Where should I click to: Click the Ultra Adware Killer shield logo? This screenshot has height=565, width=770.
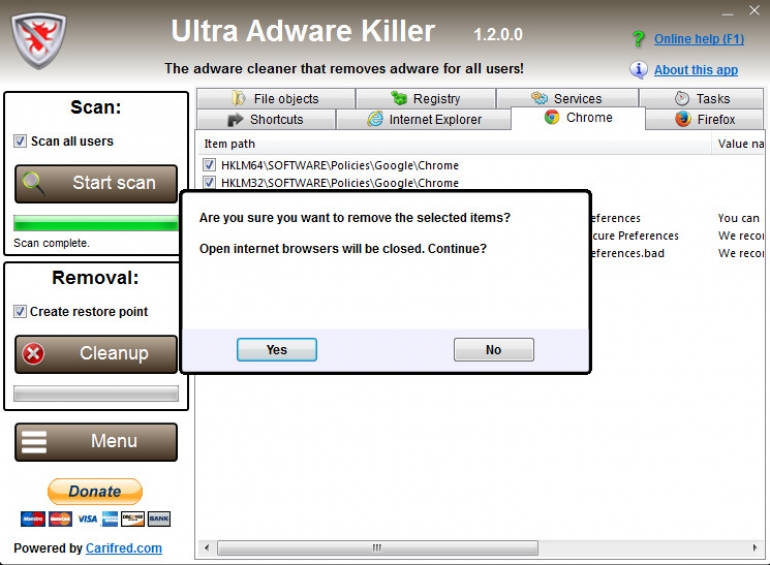tap(39, 40)
